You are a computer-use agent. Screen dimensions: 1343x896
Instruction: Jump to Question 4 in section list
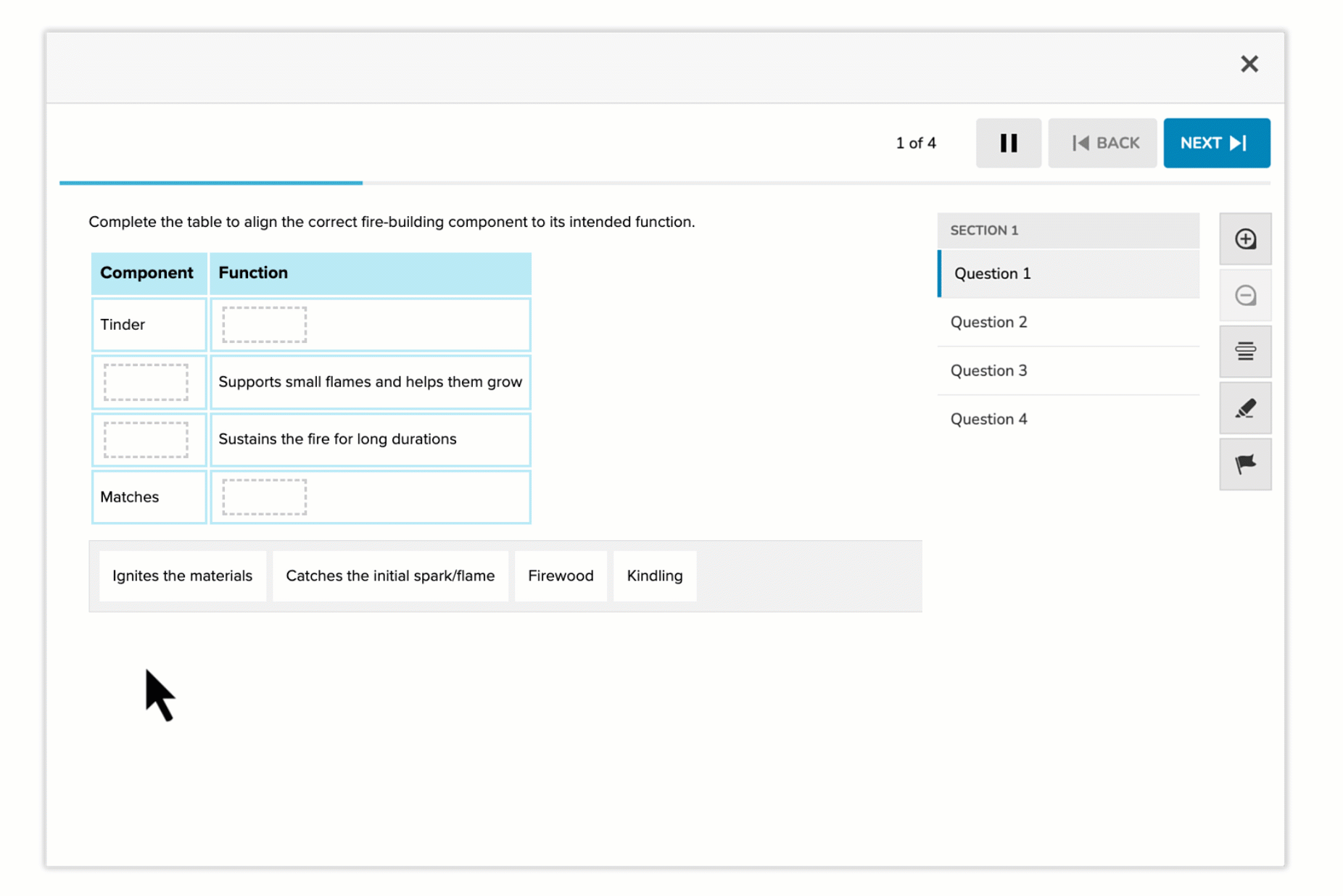(x=1068, y=419)
